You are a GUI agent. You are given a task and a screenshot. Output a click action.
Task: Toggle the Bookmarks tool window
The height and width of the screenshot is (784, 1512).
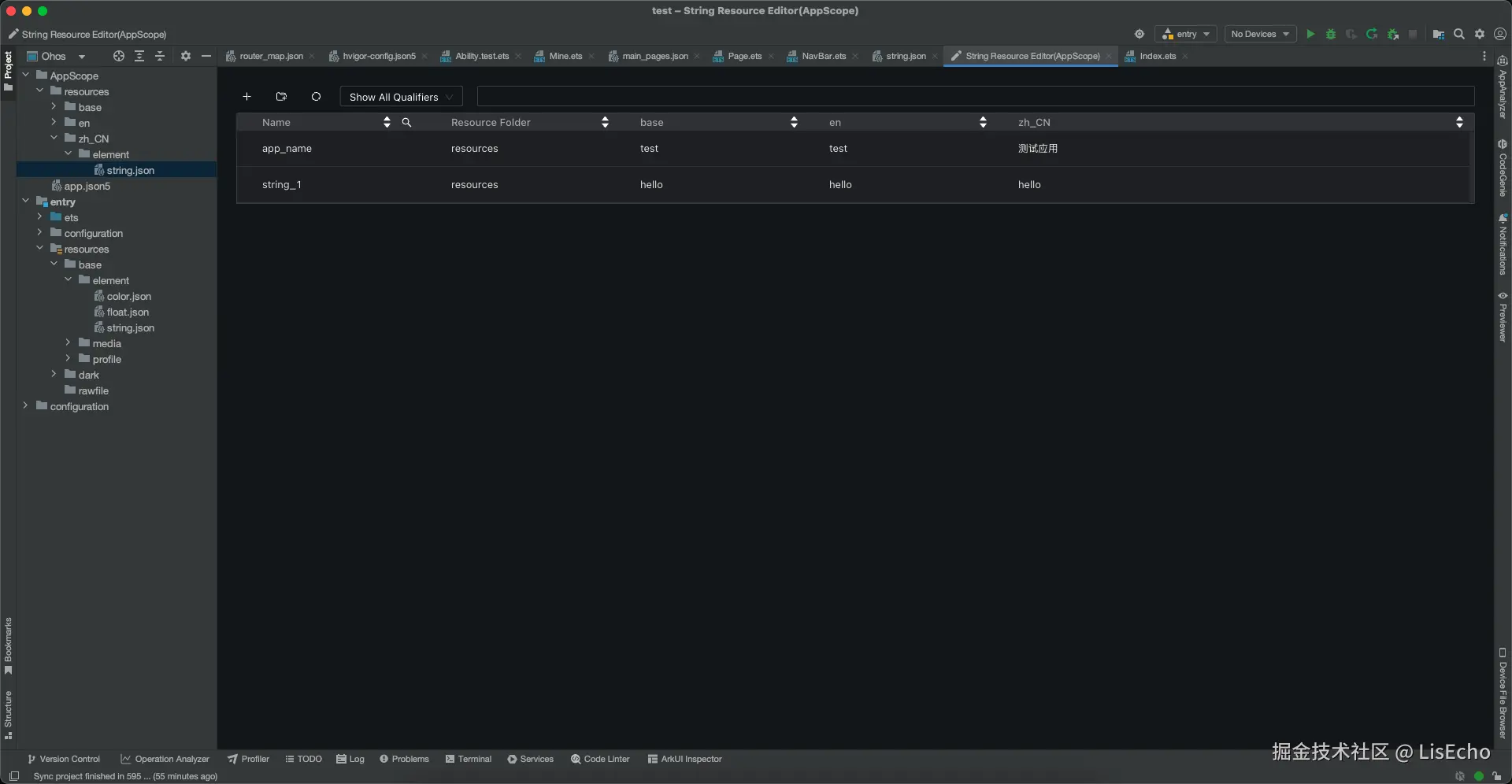click(8, 646)
